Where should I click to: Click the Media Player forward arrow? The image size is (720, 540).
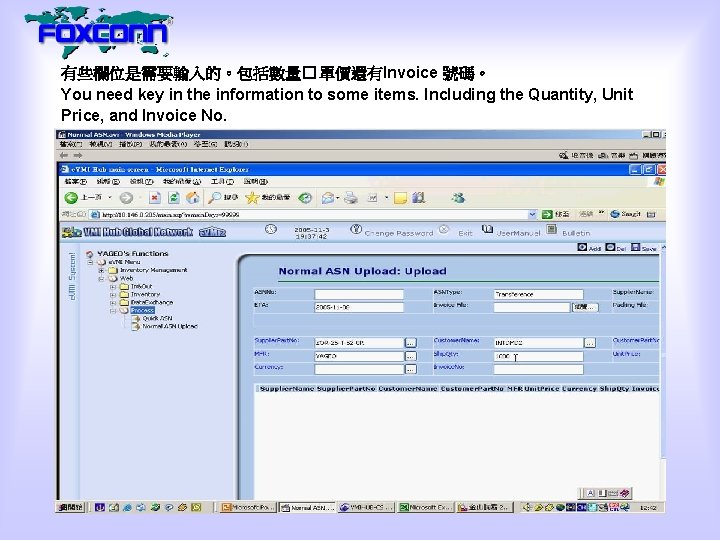(78, 155)
